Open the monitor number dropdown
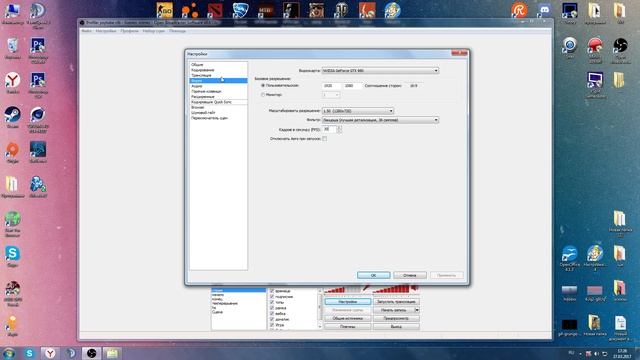The width and height of the screenshot is (640, 360). tap(331, 95)
